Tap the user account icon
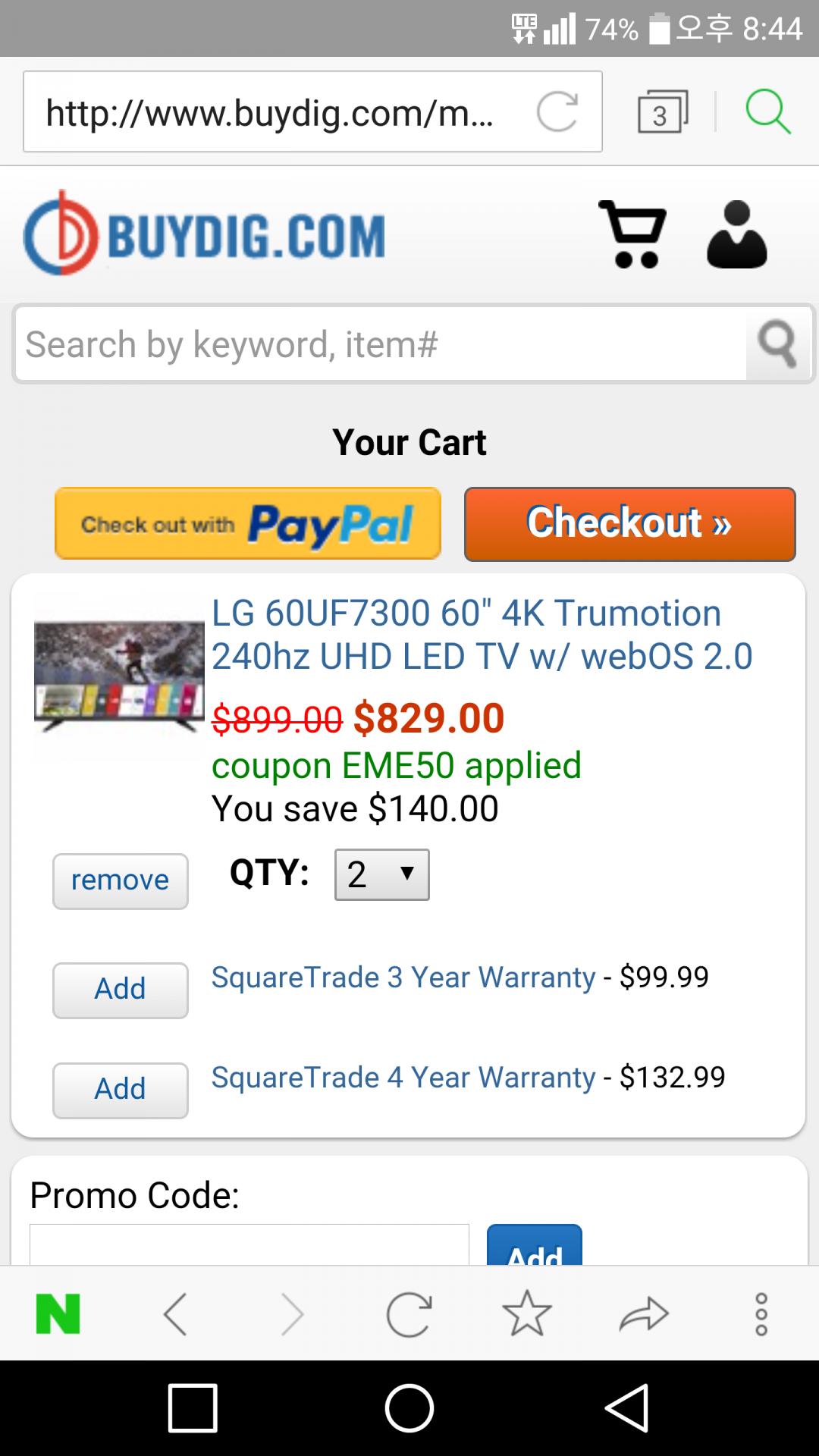 736,234
